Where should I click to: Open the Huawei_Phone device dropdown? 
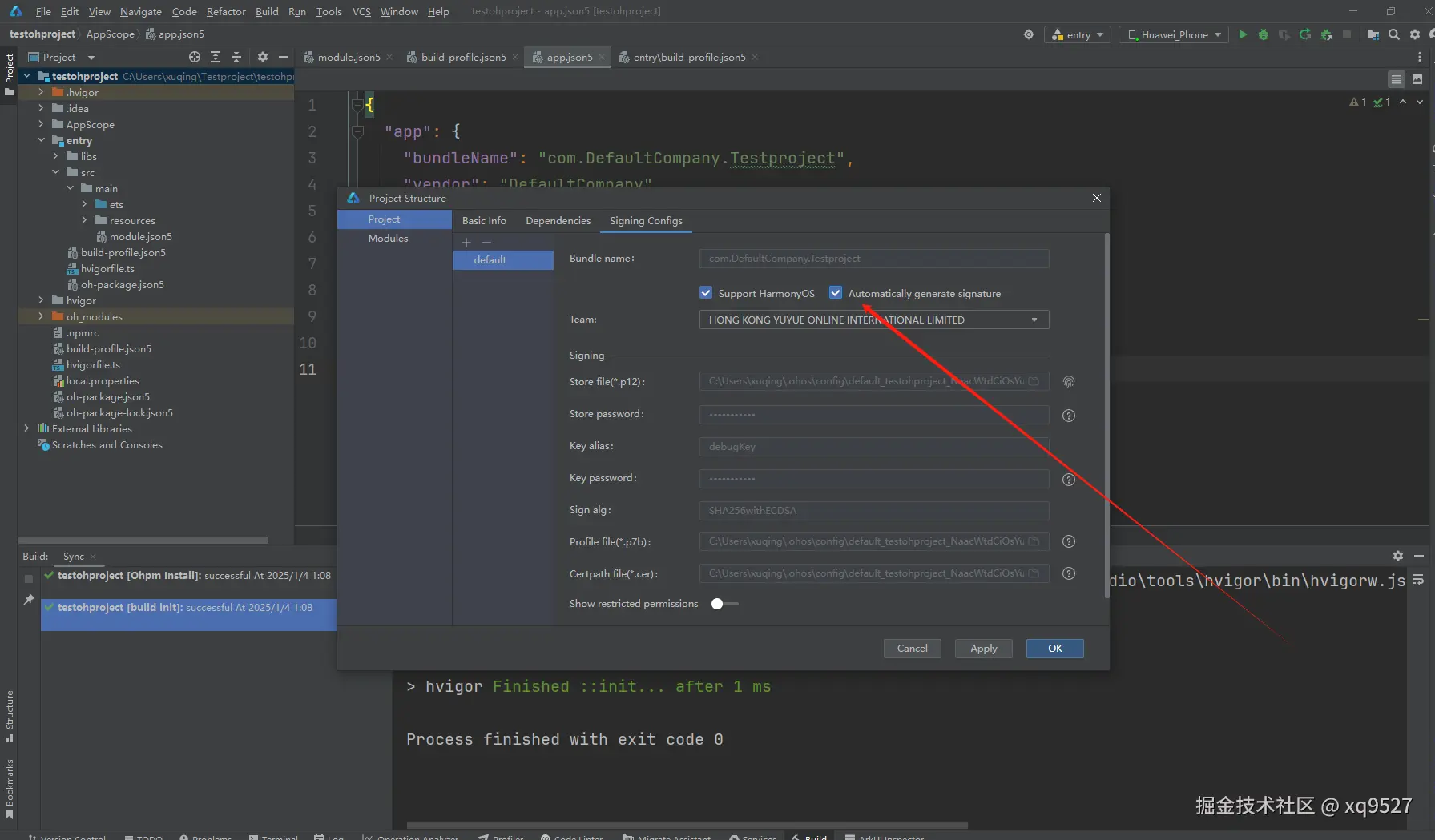1173,34
